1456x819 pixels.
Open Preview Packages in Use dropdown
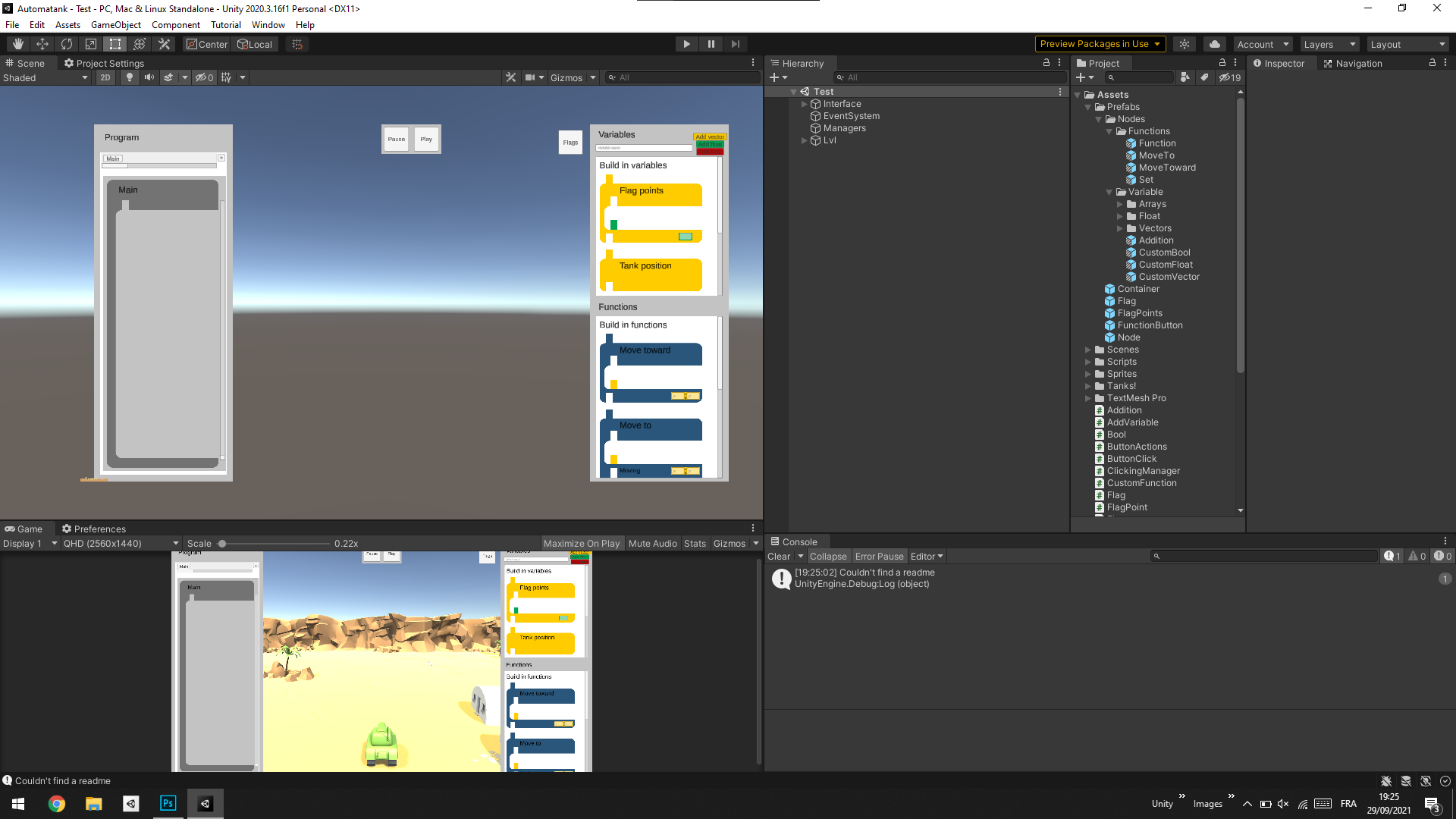coord(1100,44)
